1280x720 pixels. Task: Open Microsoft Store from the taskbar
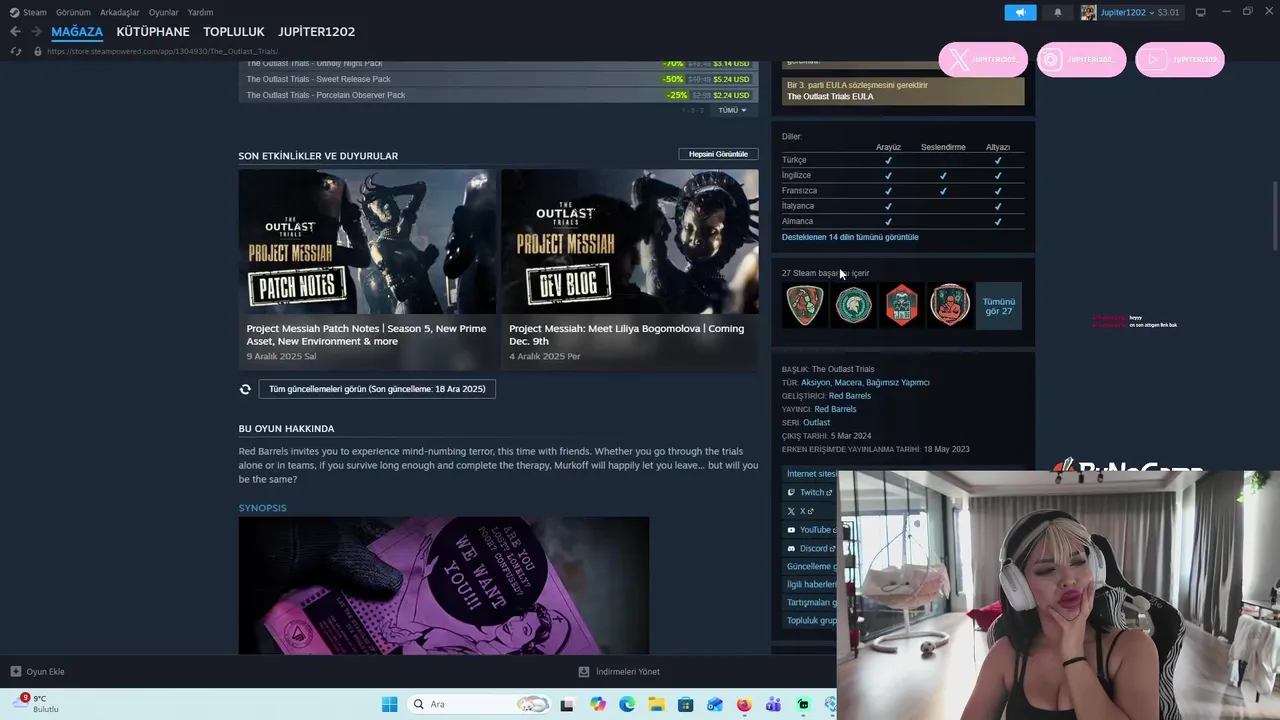(x=685, y=704)
